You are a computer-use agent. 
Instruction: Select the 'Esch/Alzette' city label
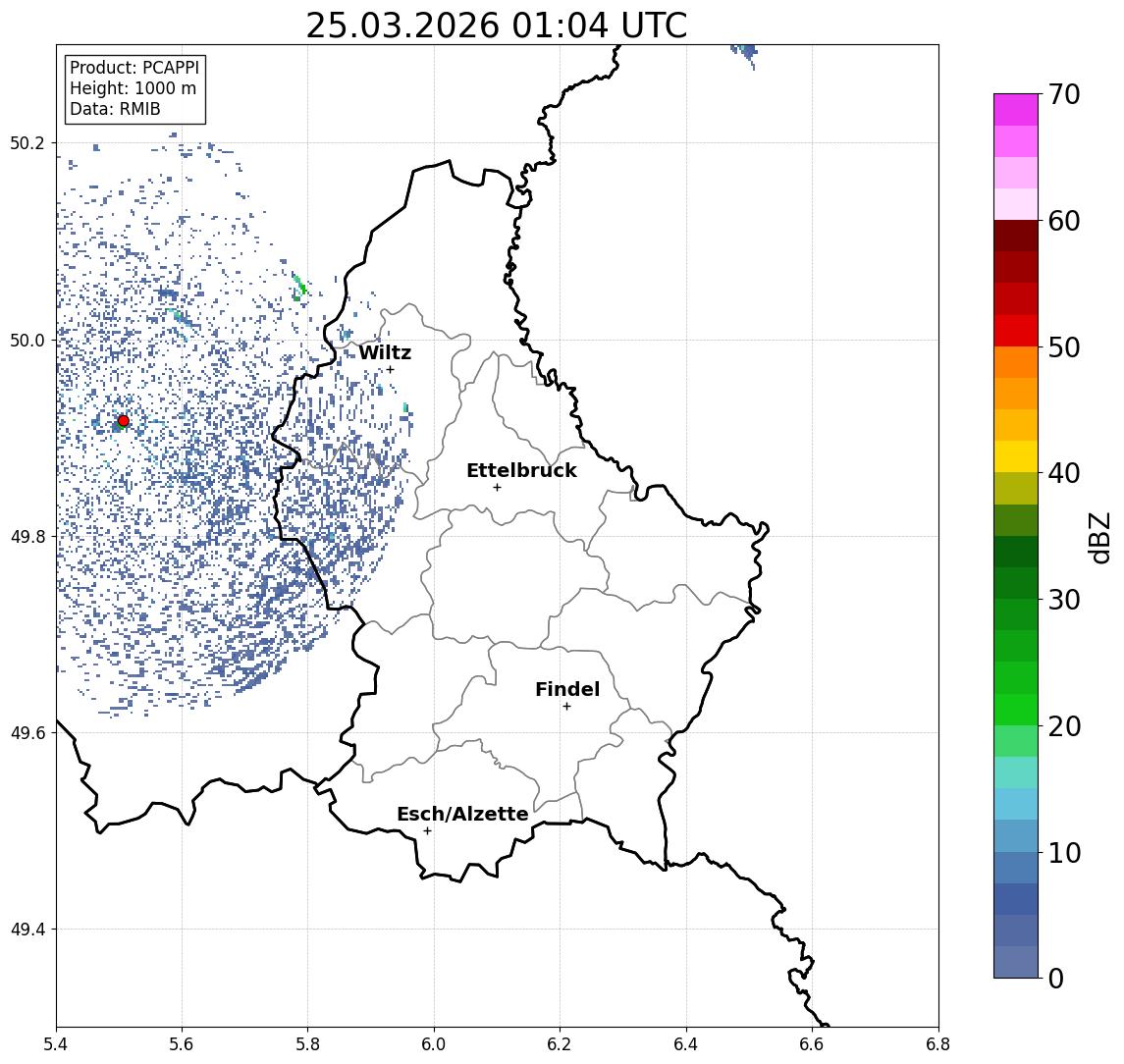click(462, 814)
